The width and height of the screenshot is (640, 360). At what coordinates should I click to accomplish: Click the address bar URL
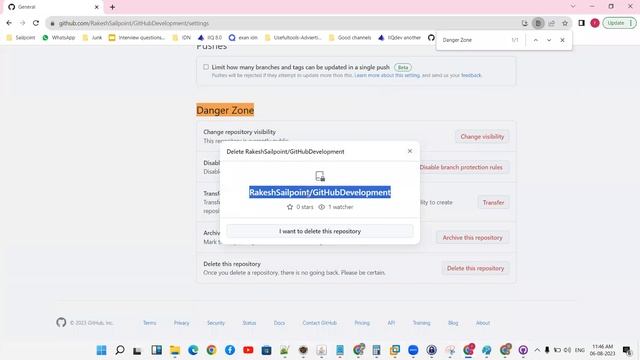(x=134, y=23)
